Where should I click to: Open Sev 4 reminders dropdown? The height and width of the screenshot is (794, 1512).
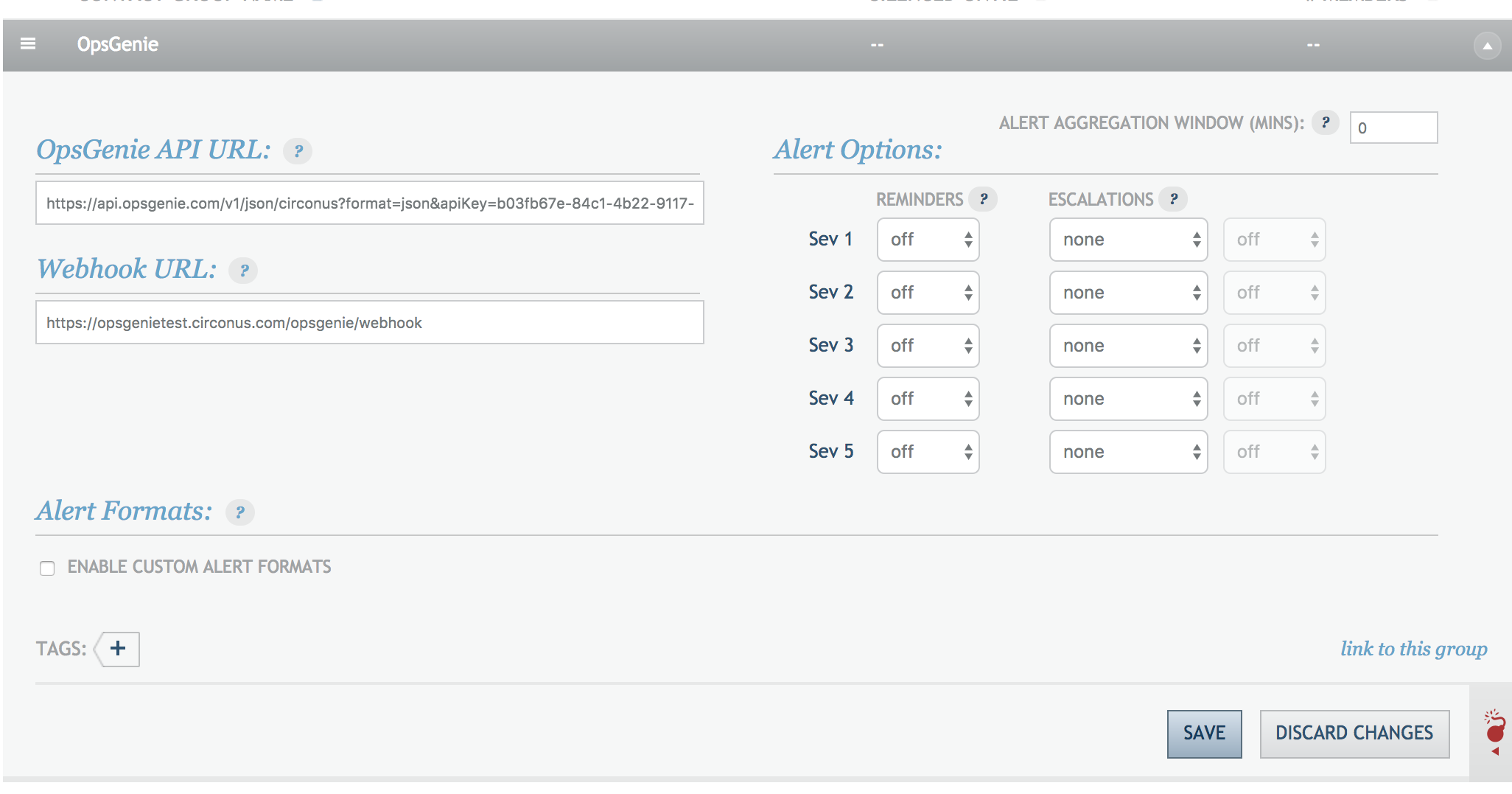(x=928, y=399)
